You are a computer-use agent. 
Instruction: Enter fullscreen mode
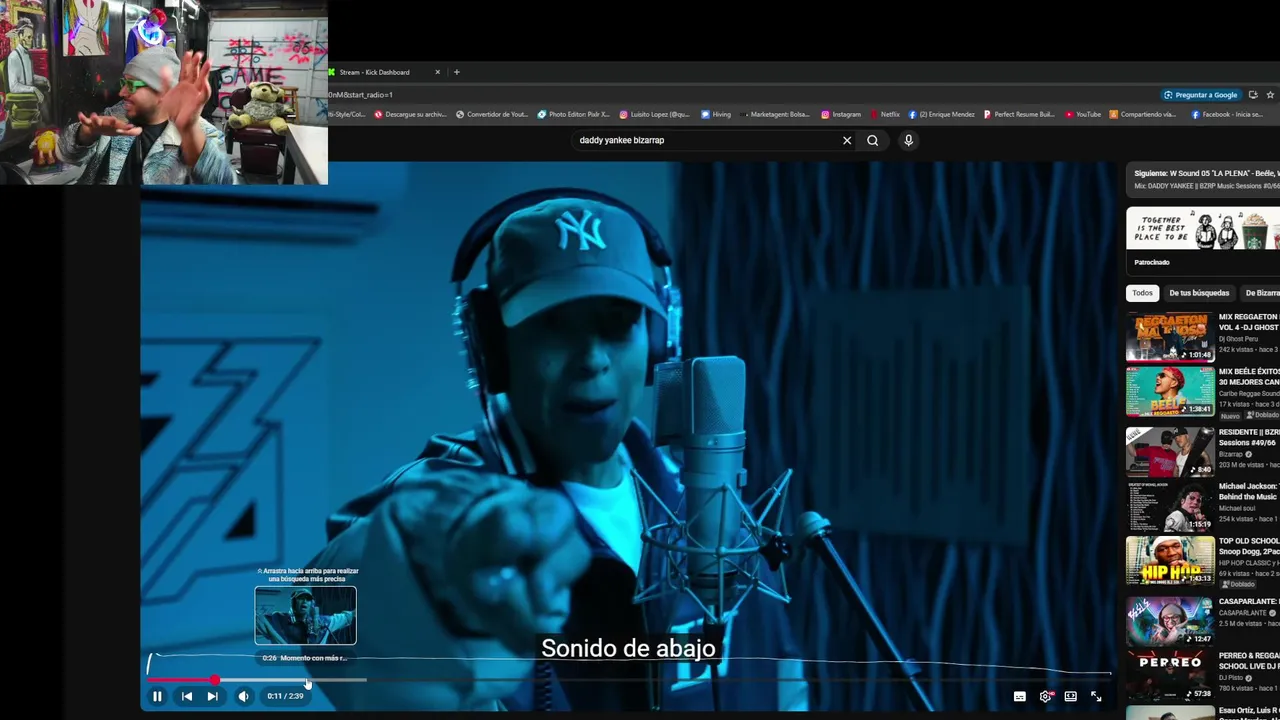tap(1096, 696)
